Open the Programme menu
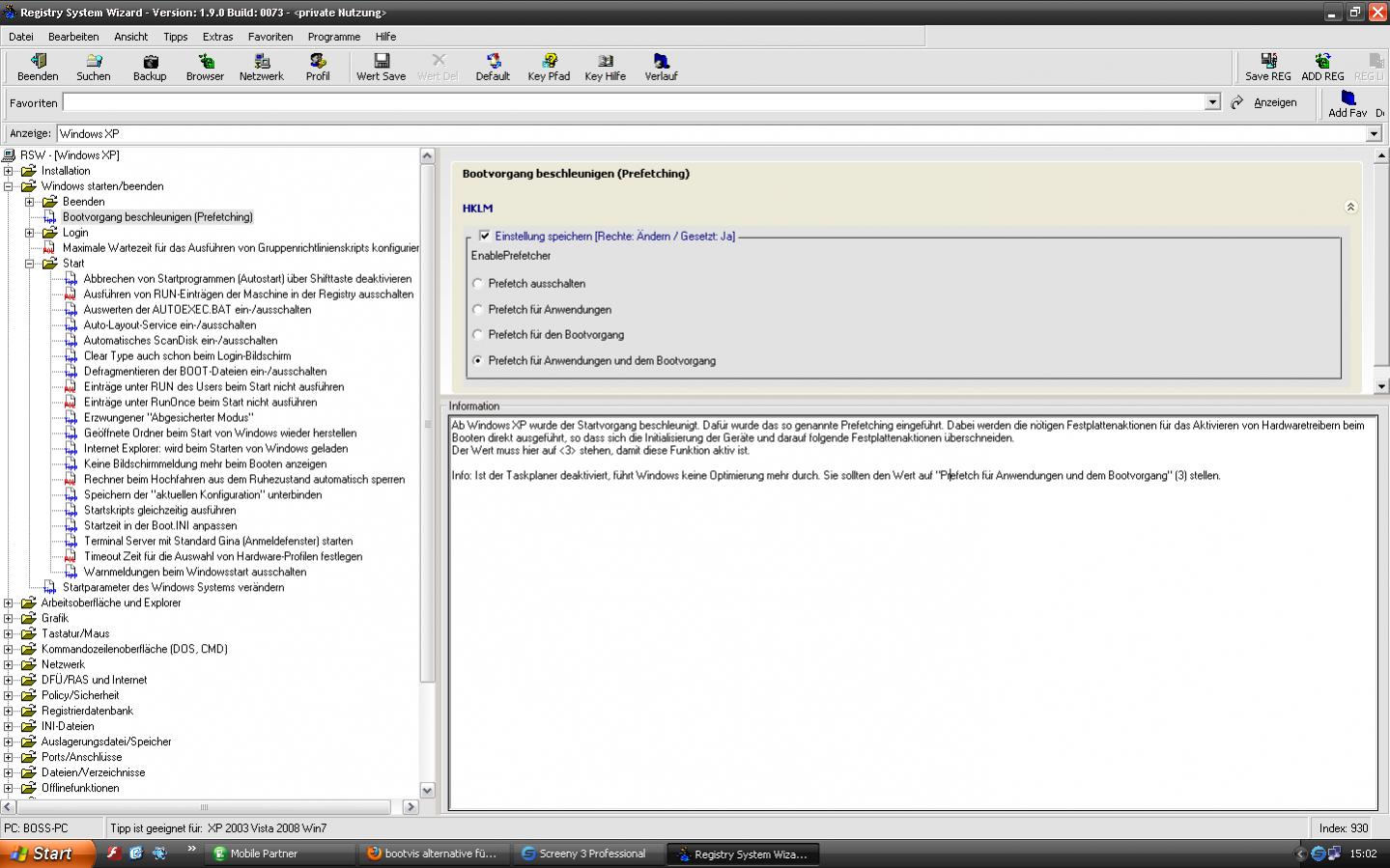The width and height of the screenshot is (1390, 868). 334,37
